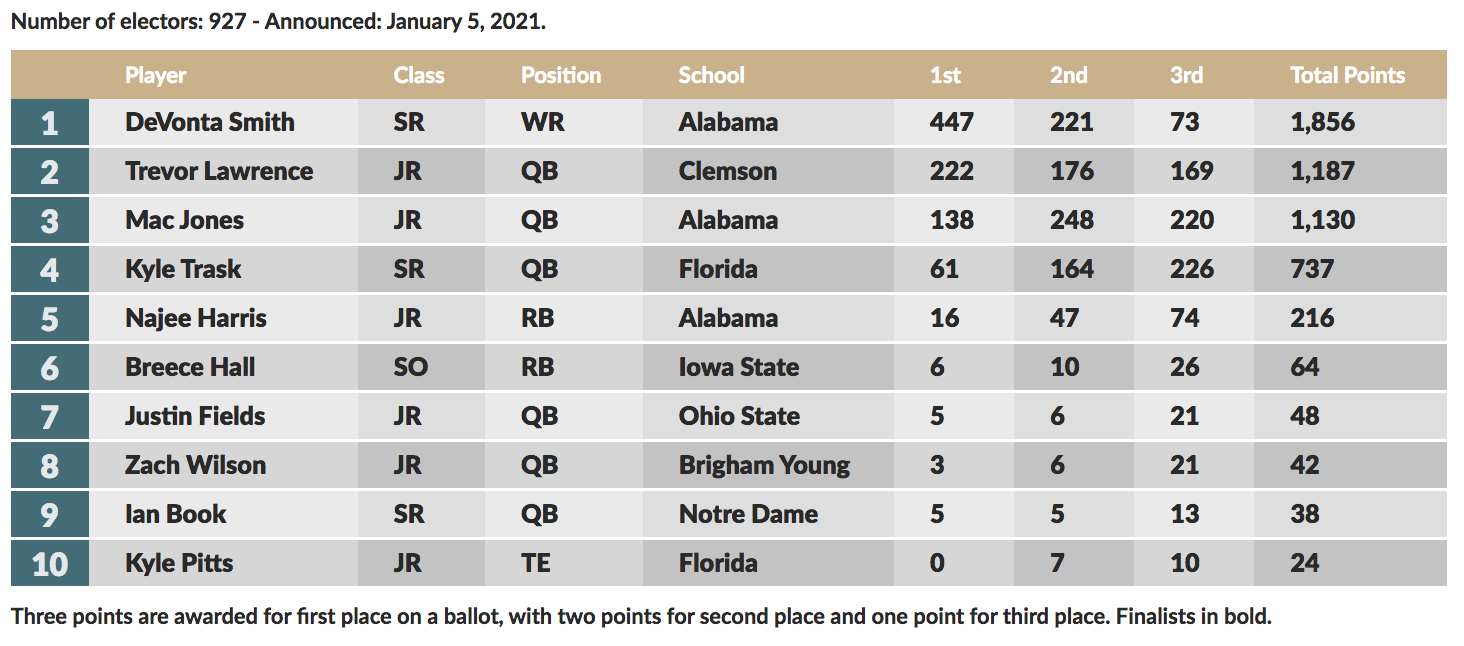
Task: Click Najee Harris player name
Action: [196, 318]
